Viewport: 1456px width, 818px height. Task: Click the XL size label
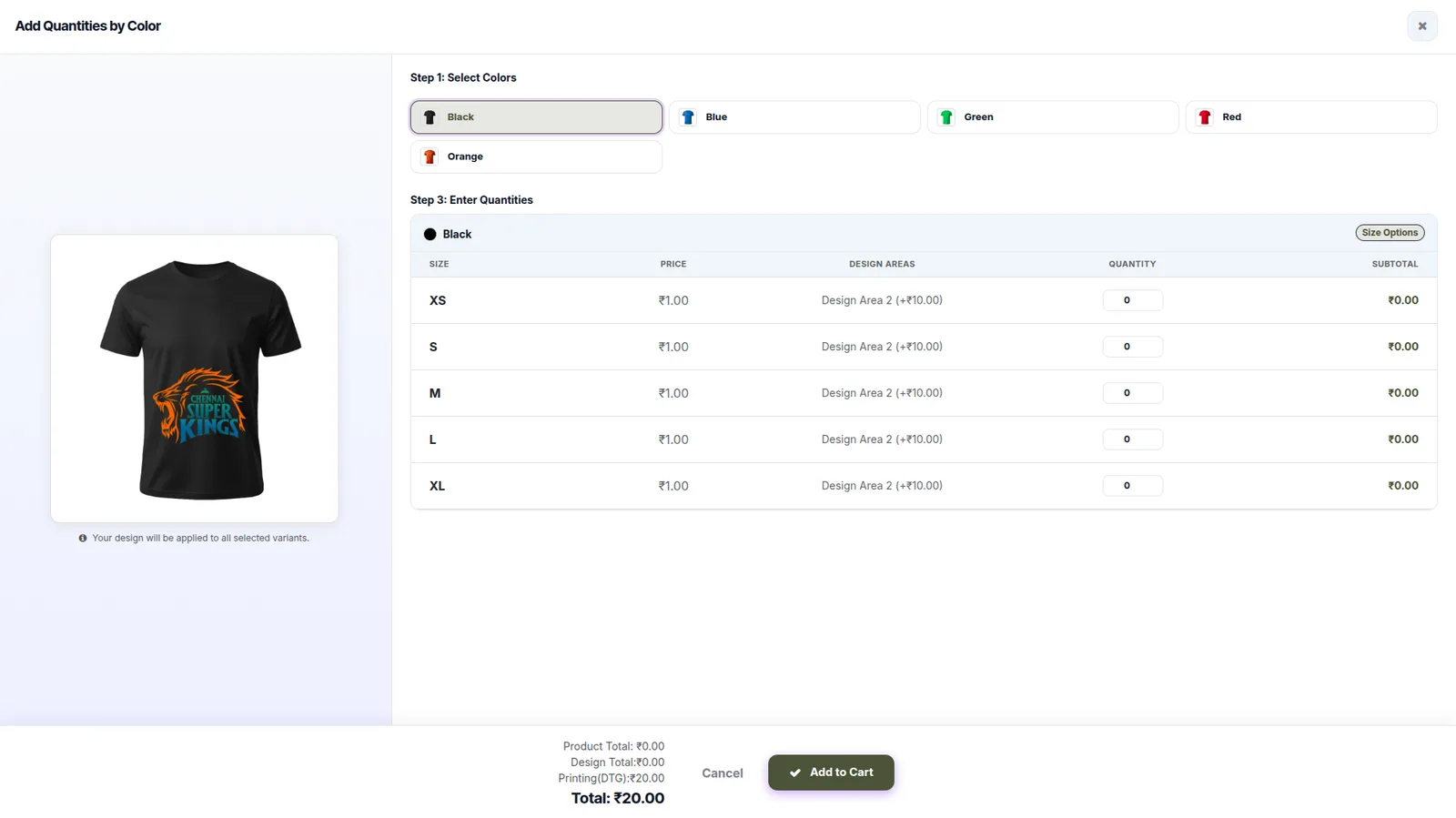437,486
